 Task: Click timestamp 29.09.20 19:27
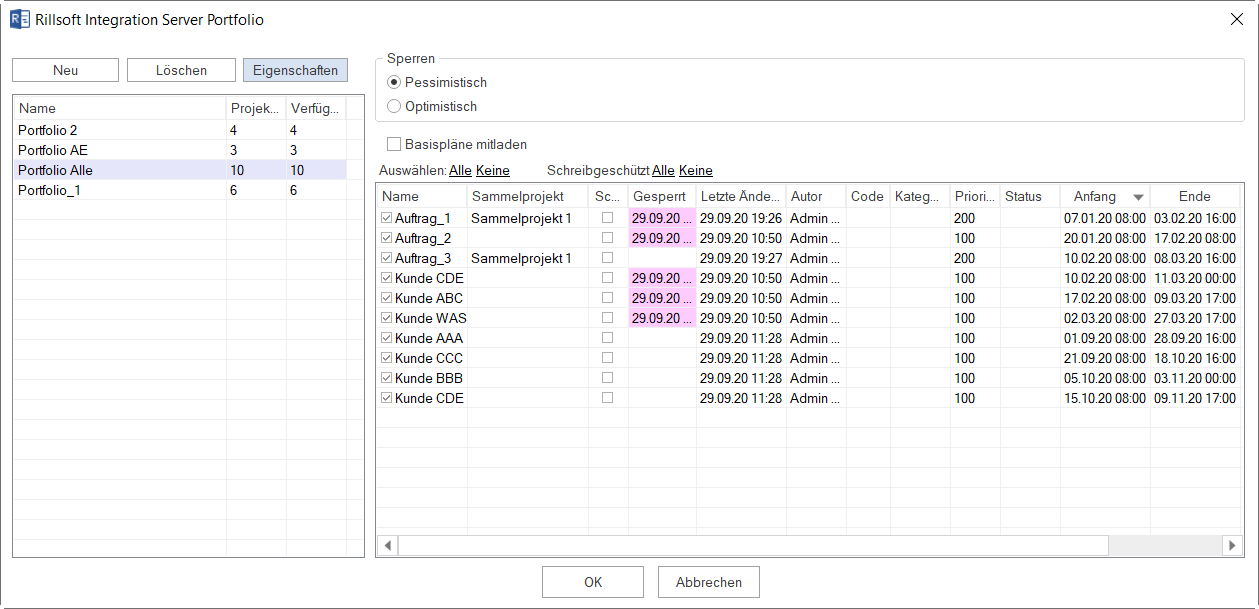(x=741, y=258)
